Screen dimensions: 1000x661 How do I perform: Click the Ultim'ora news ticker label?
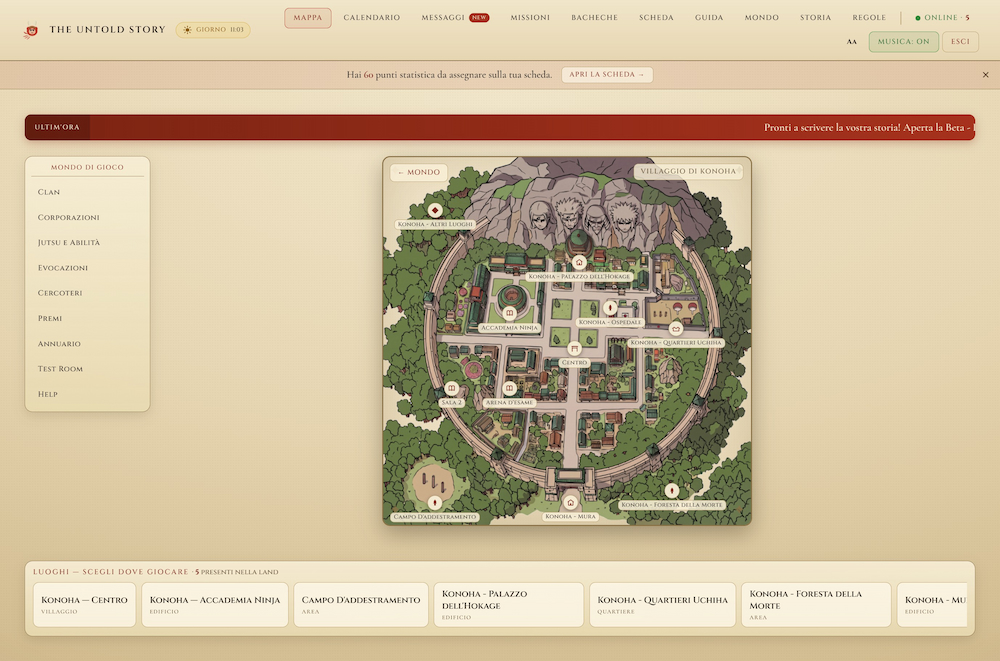tap(57, 128)
